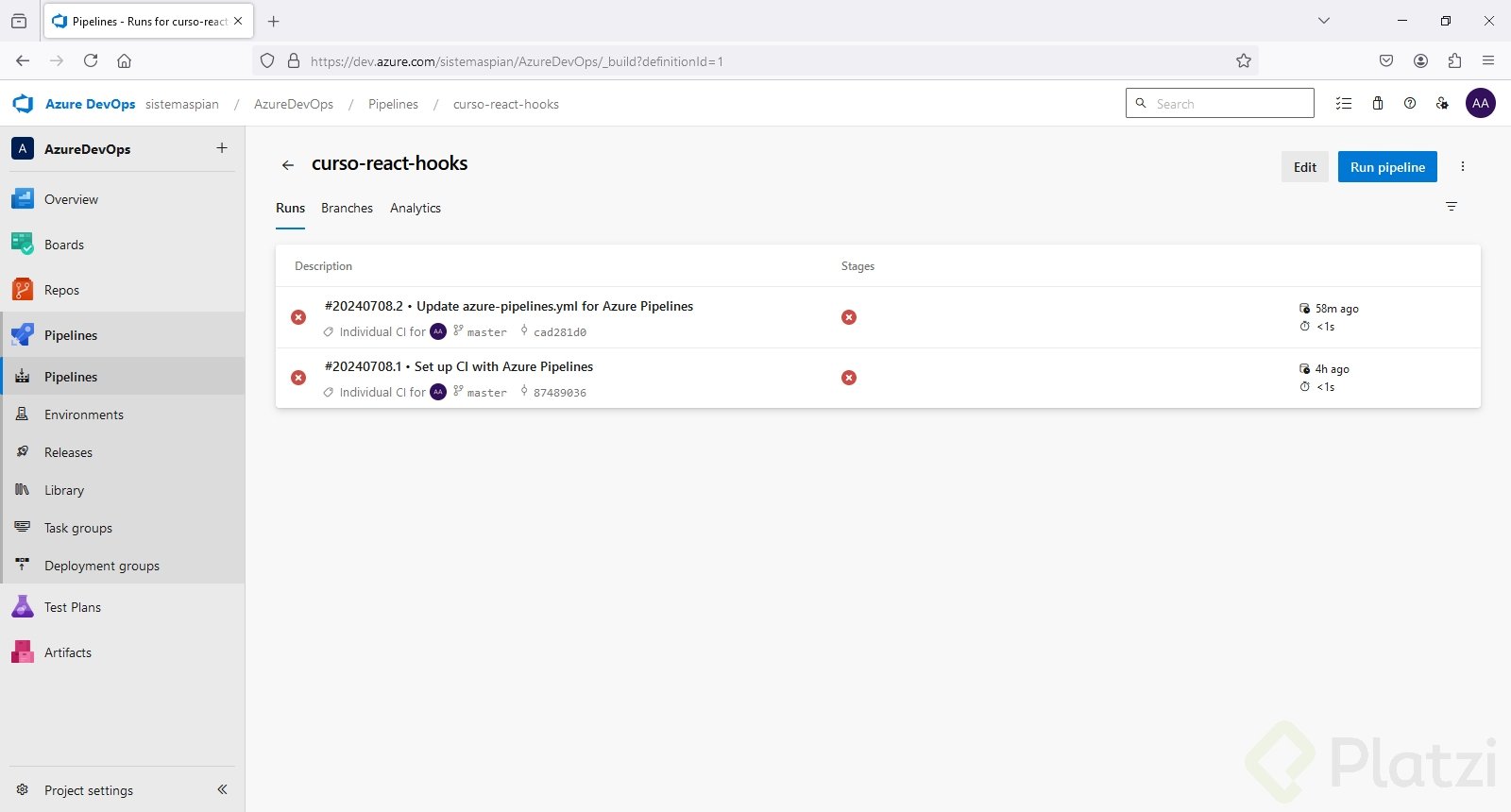
Task: Click the plus button next to AzureDevOps
Action: pyautogui.click(x=222, y=148)
